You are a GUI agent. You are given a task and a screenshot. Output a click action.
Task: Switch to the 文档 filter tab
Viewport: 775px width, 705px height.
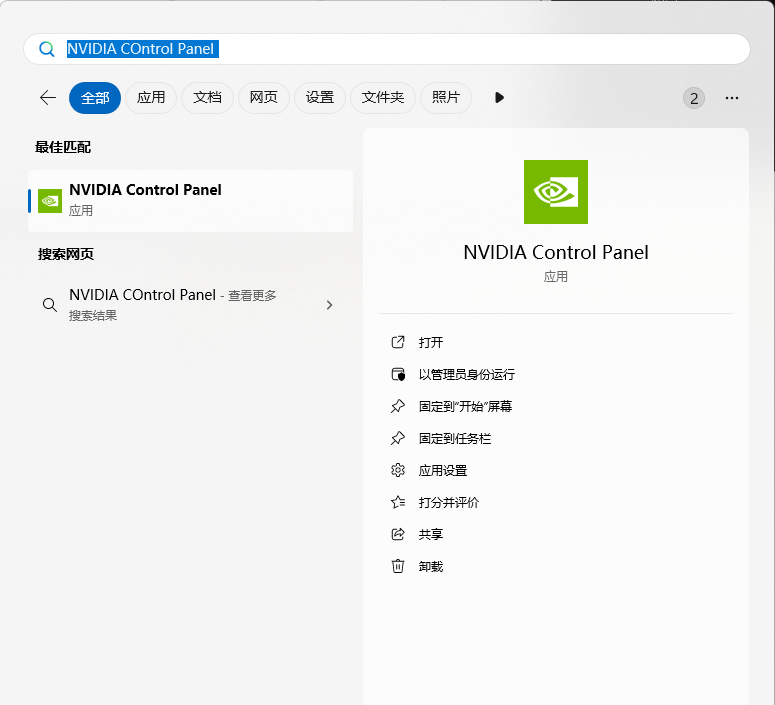208,98
